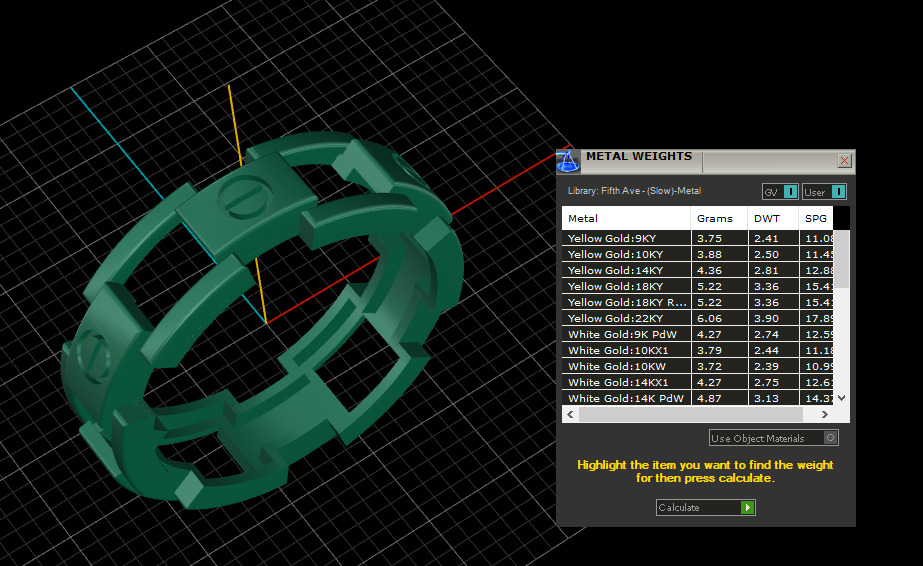Image resolution: width=923 pixels, height=566 pixels.
Task: Select the Yellow Gold:18KY row
Action: pos(698,286)
